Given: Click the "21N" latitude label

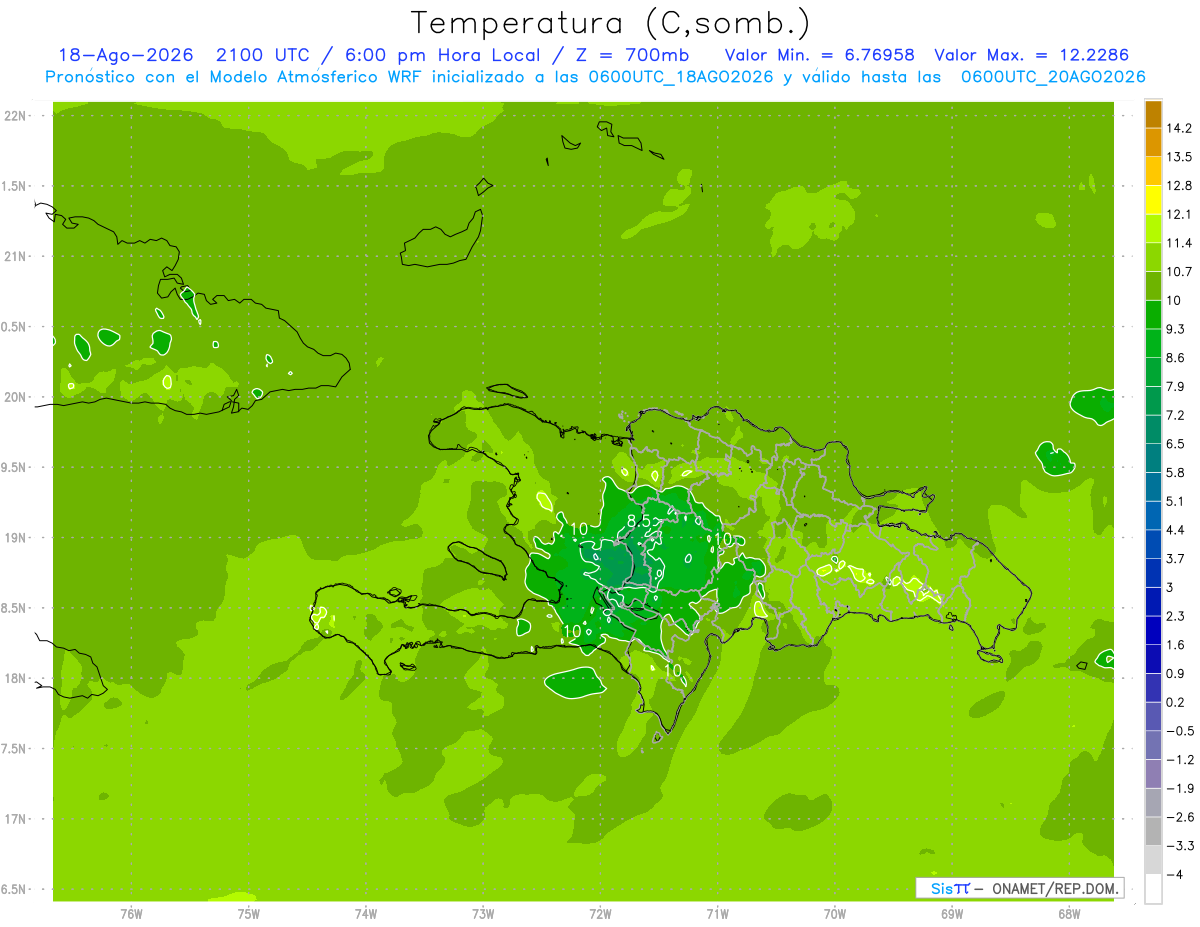Looking at the screenshot, I should click(16, 257).
